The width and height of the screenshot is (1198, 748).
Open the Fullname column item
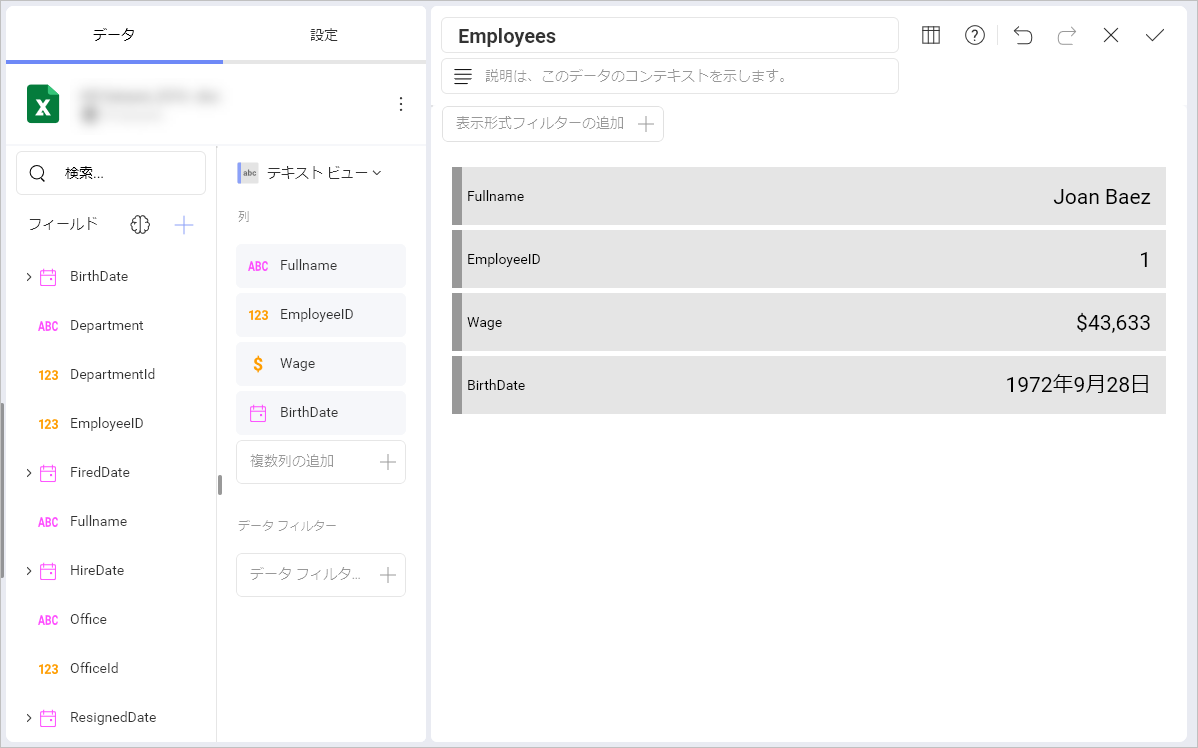pos(321,266)
